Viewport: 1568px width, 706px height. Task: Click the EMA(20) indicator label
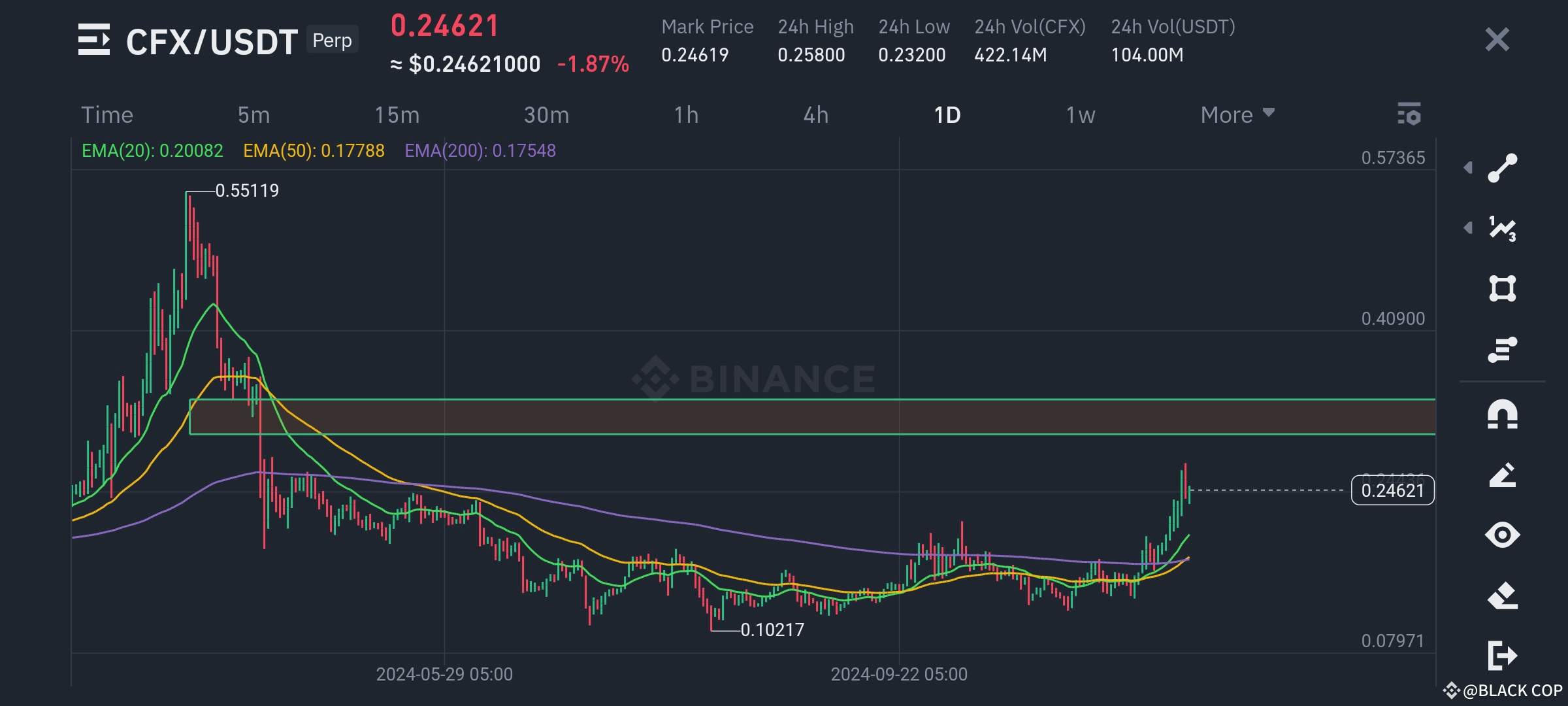click(152, 150)
